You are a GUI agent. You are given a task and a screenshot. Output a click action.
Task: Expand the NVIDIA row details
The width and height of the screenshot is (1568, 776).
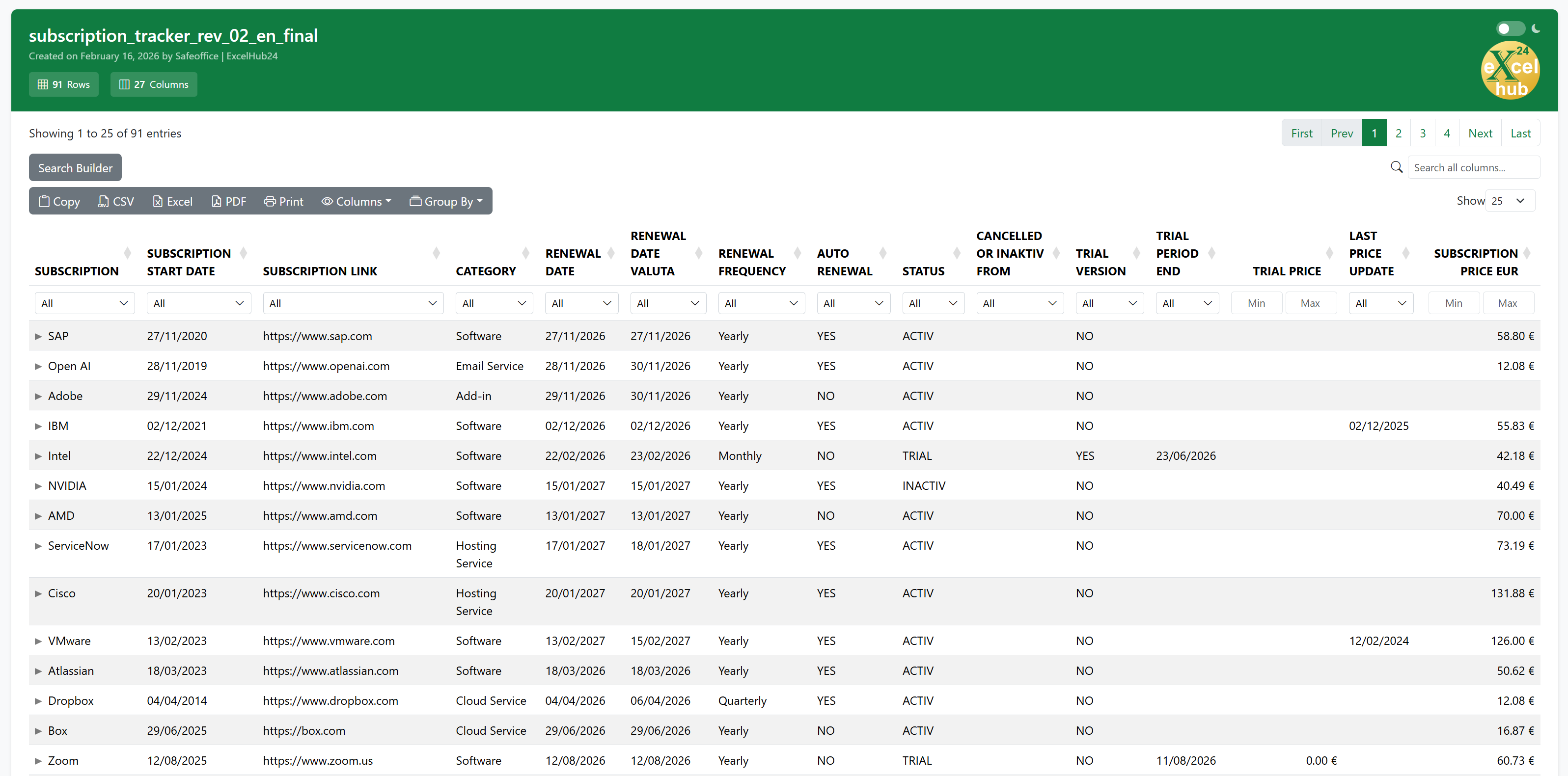coord(38,486)
